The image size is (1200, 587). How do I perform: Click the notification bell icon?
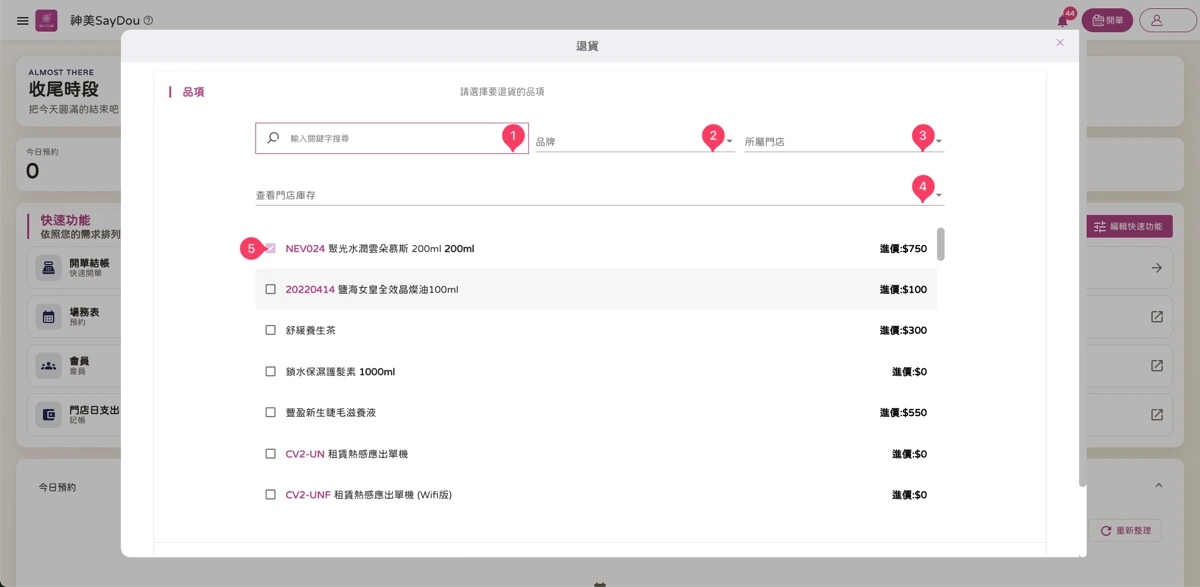1063,21
